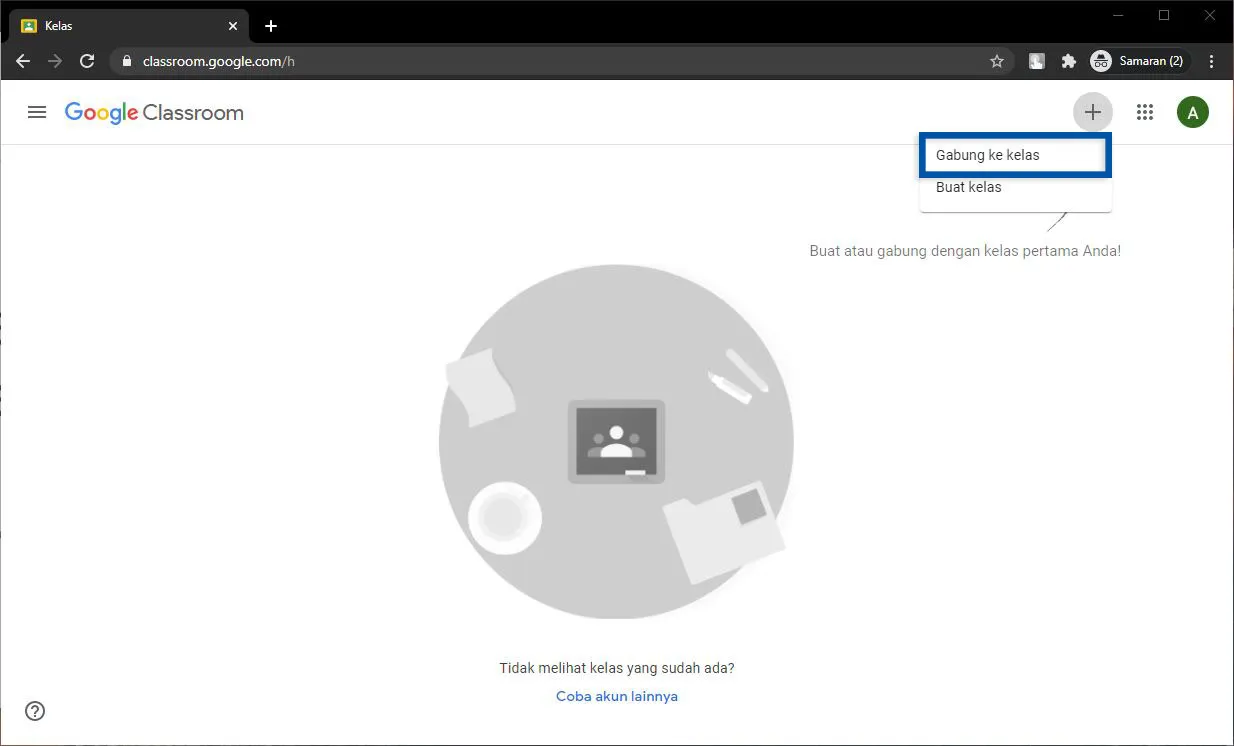1234x746 pixels.
Task: Click the account avatar circle labeled A
Action: coord(1193,112)
